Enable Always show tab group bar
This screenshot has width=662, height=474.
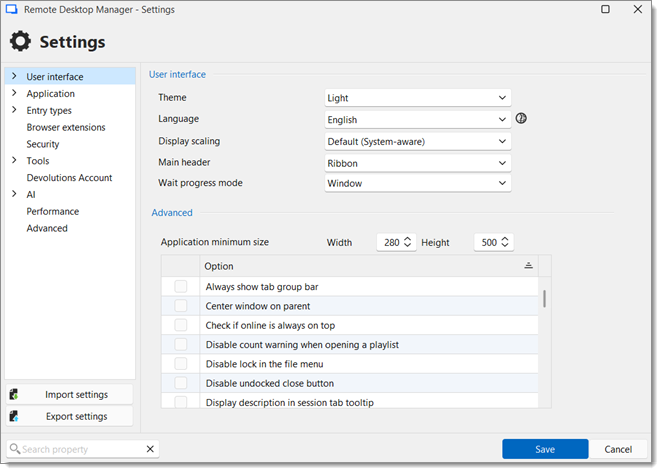click(181, 287)
